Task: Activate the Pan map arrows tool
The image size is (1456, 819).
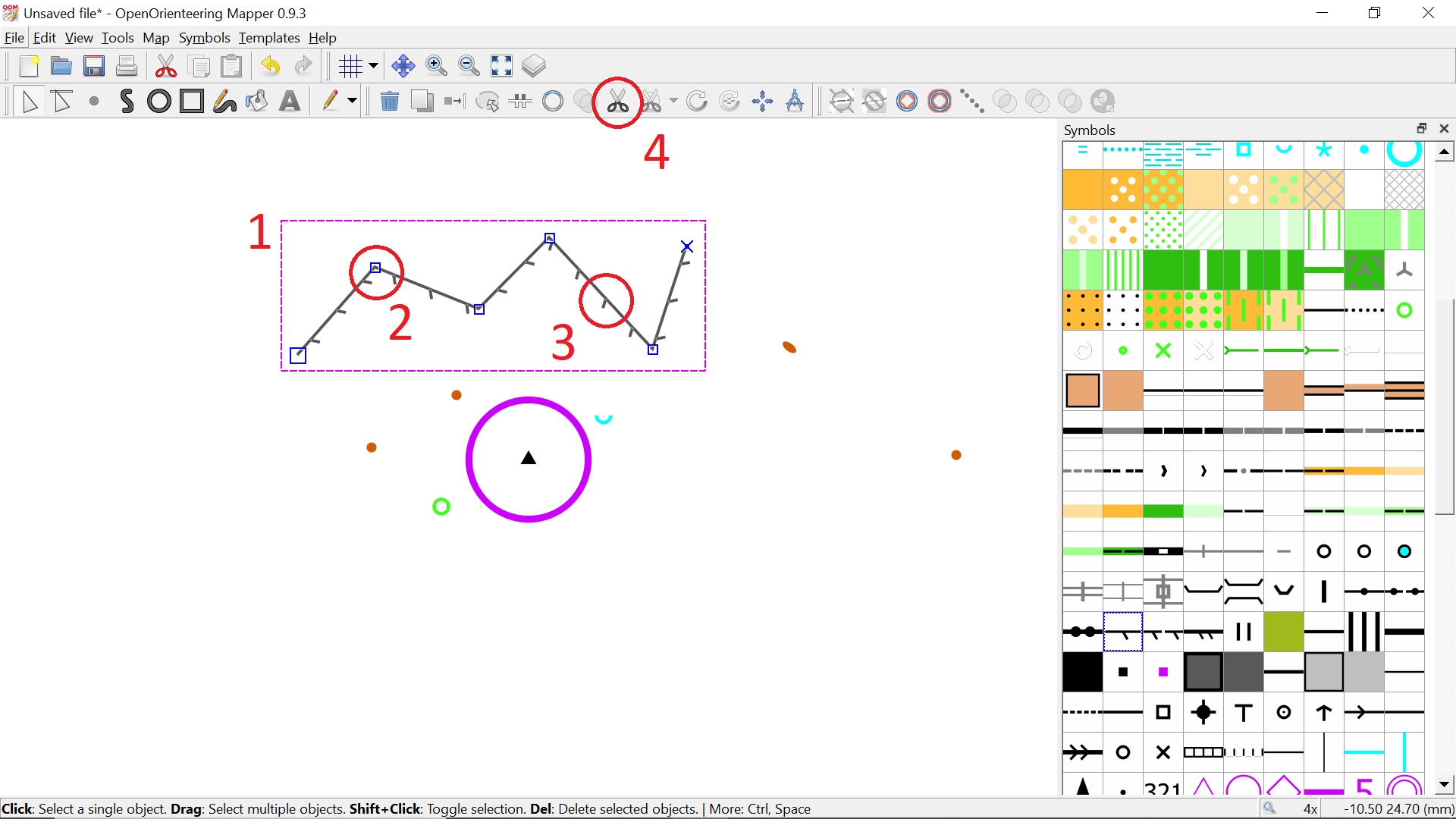Action: (x=403, y=67)
